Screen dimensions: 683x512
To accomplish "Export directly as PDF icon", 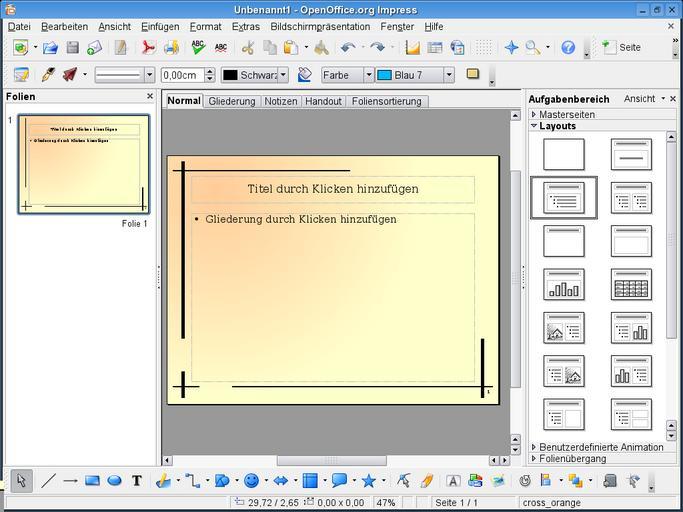I will pyautogui.click(x=148, y=47).
